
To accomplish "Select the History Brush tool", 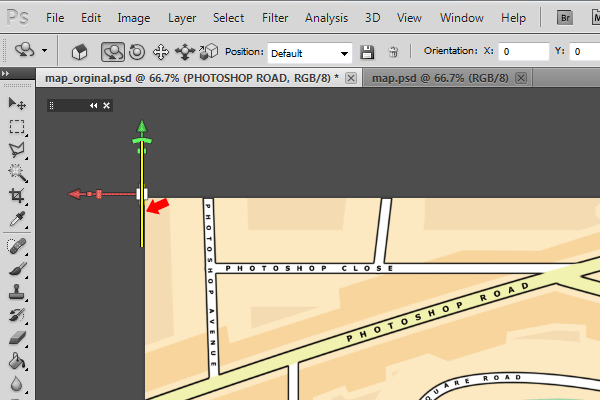I will (x=17, y=315).
